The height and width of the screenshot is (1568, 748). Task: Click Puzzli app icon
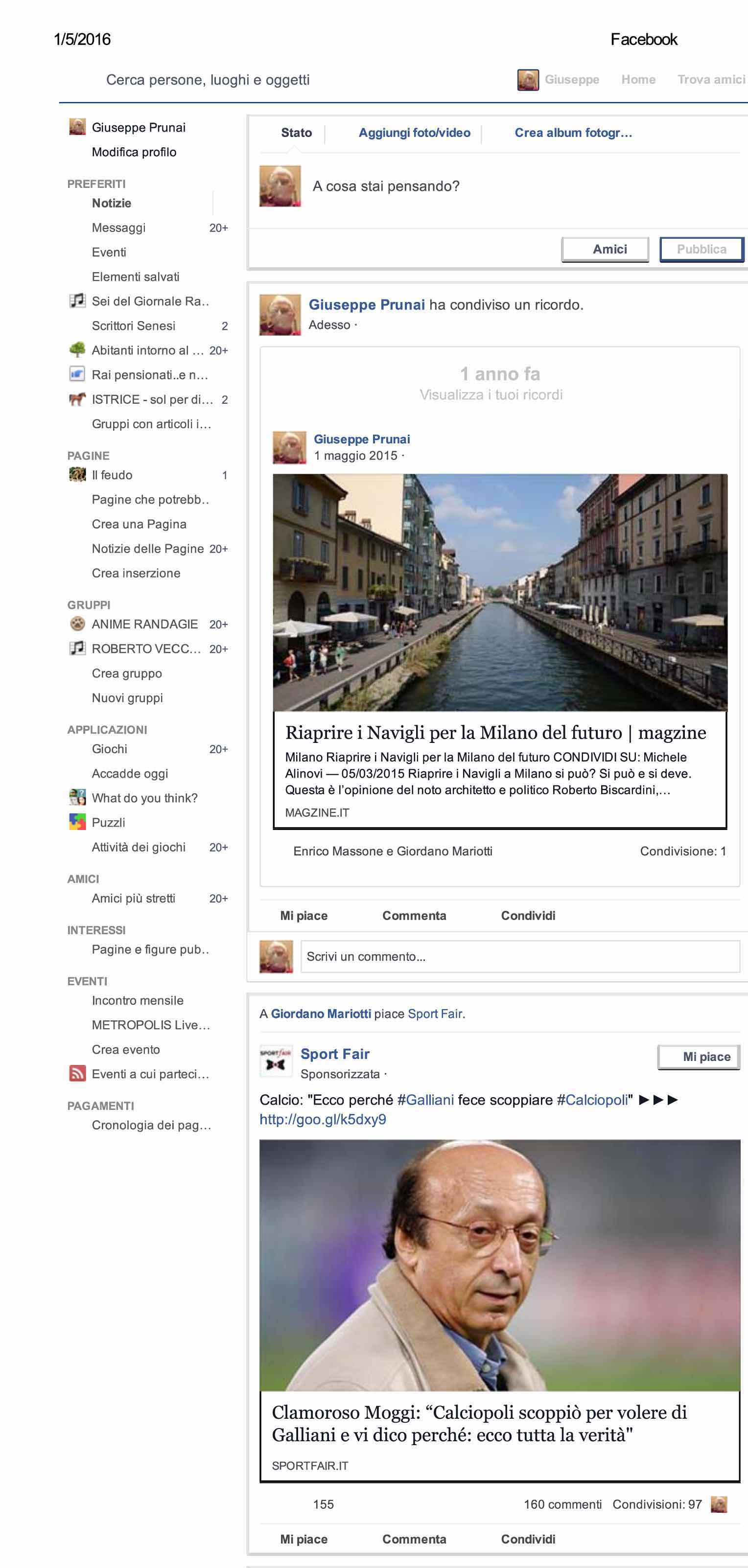click(x=77, y=822)
